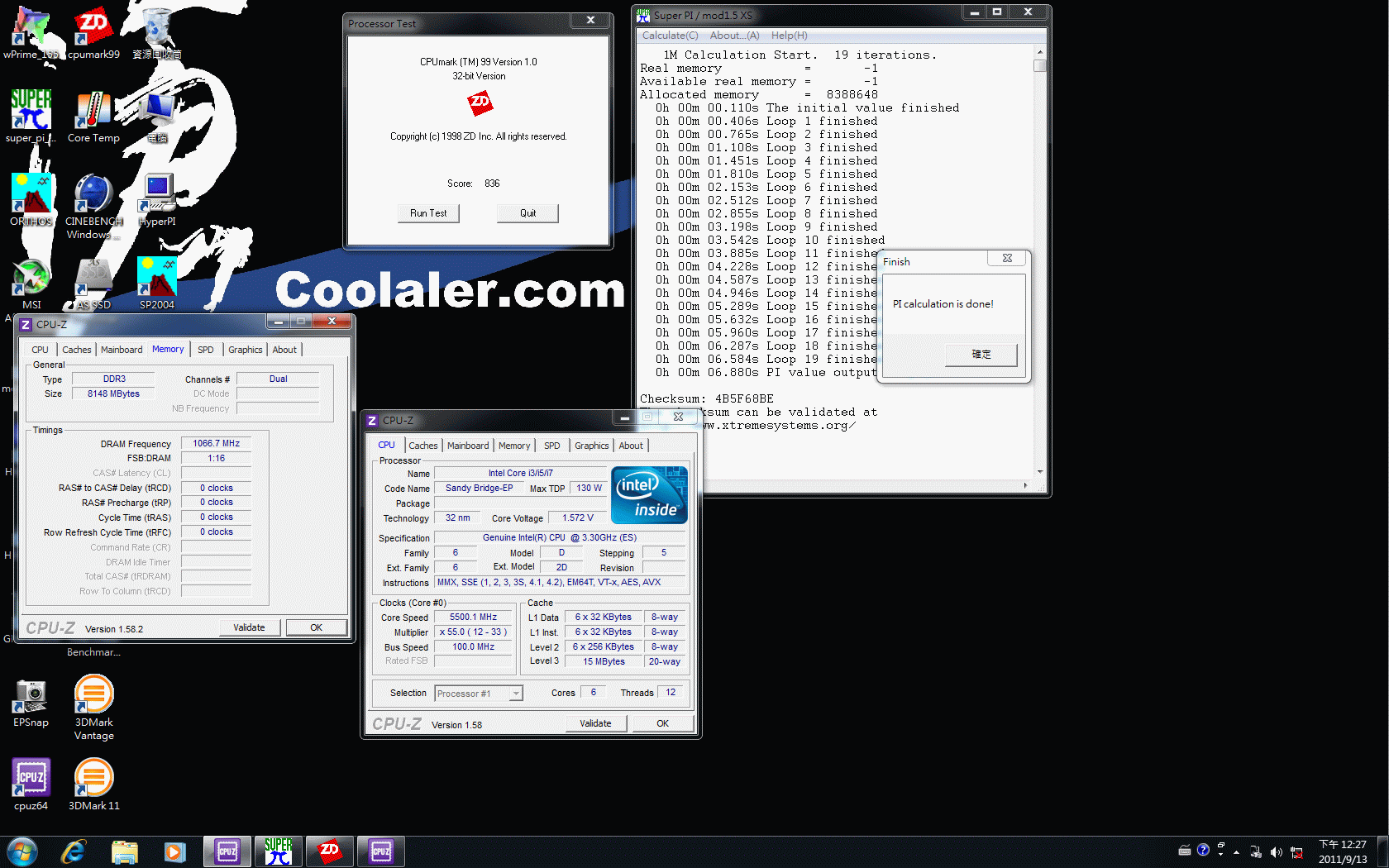Click the Core Speed 5500.1 MHz field
Image resolution: width=1389 pixels, height=868 pixels.
(473, 617)
